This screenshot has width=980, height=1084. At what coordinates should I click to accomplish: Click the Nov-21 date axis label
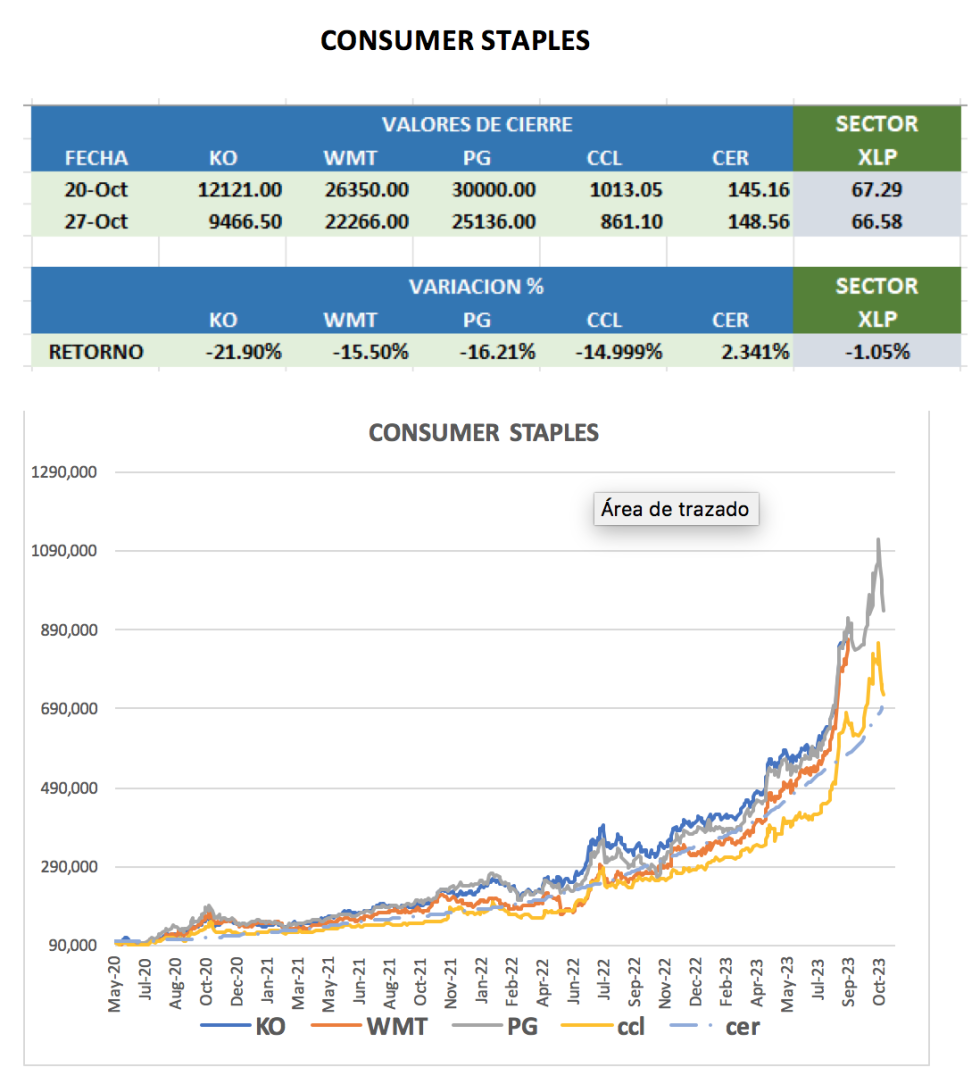(x=451, y=983)
